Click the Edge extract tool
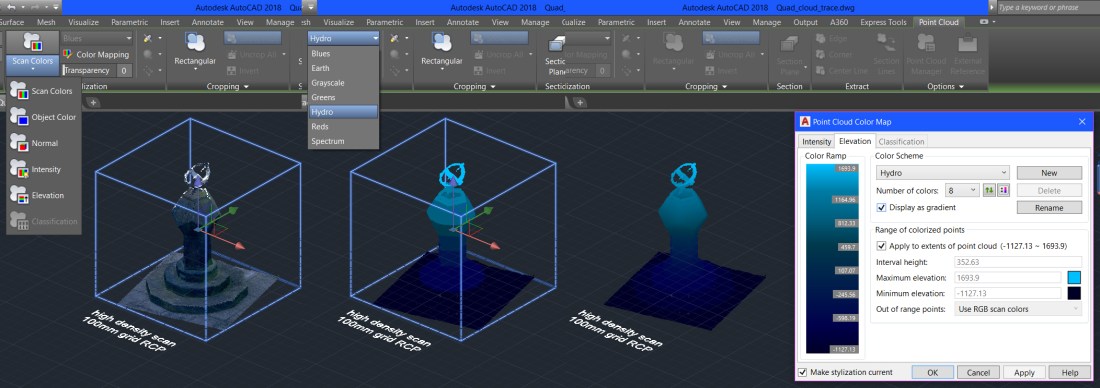This screenshot has width=1100, height=388. tap(832, 39)
